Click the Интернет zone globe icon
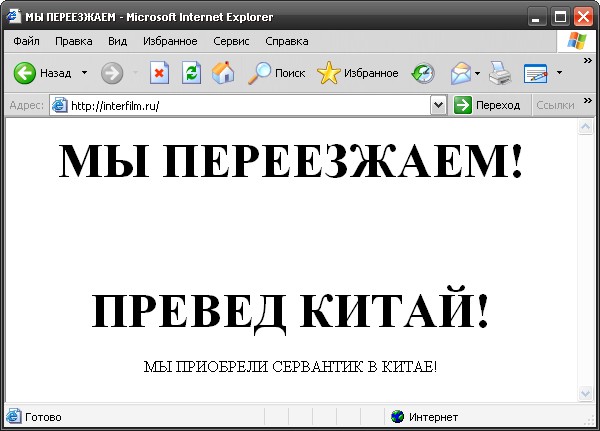The image size is (600, 431). pos(398,416)
